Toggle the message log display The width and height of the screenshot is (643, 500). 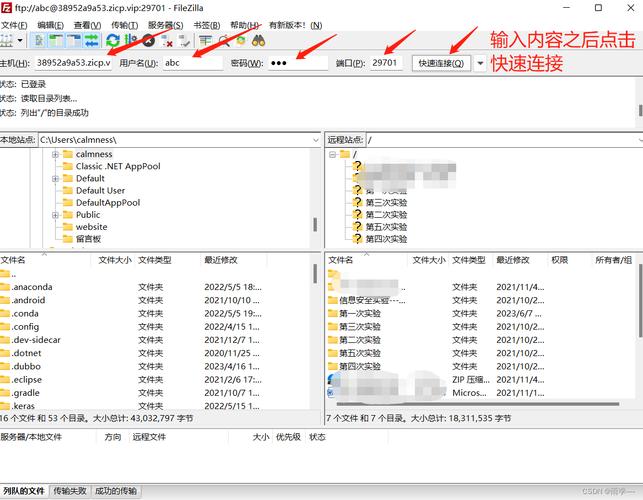[39, 40]
